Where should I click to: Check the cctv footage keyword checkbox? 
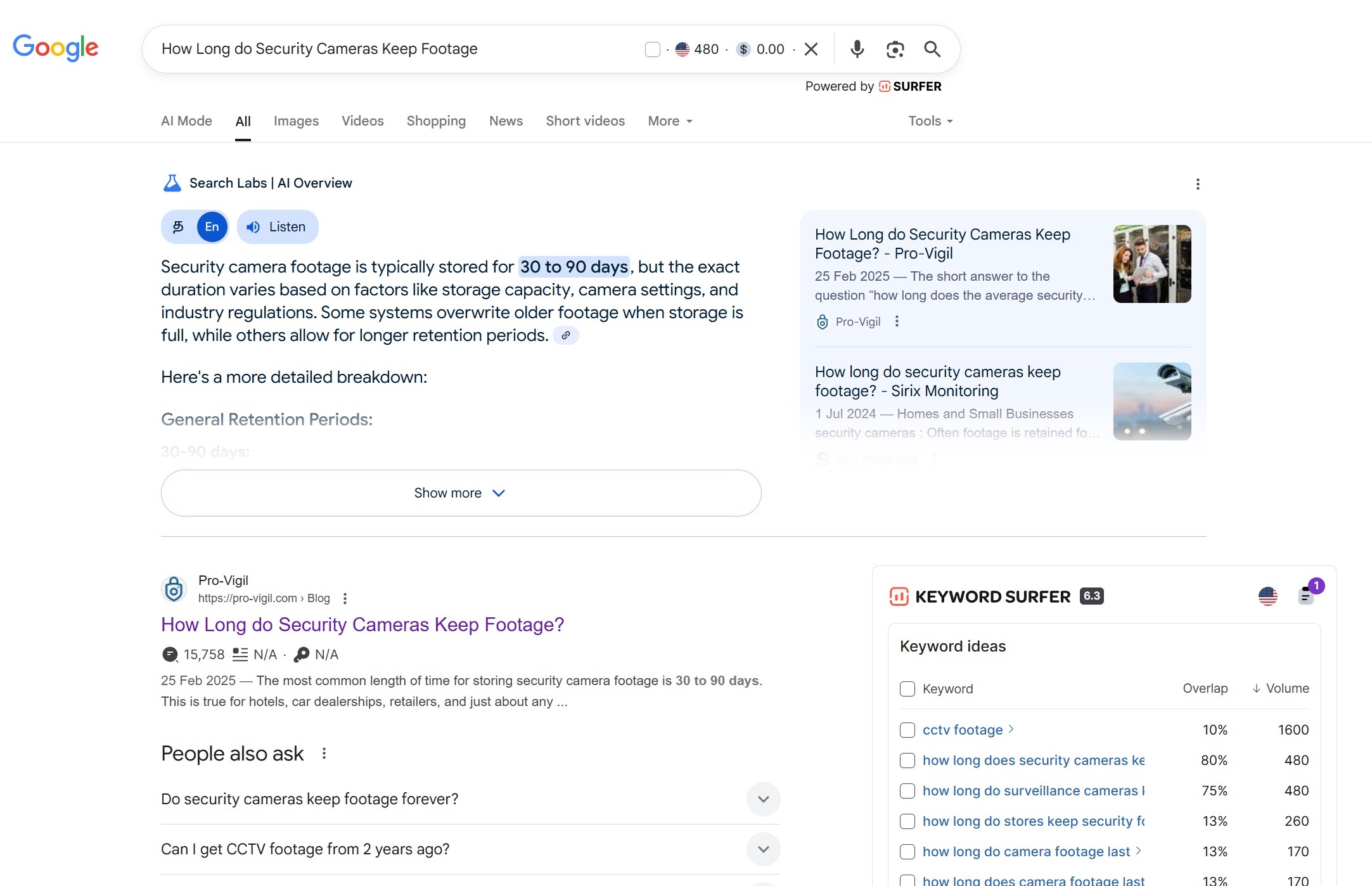tap(907, 730)
